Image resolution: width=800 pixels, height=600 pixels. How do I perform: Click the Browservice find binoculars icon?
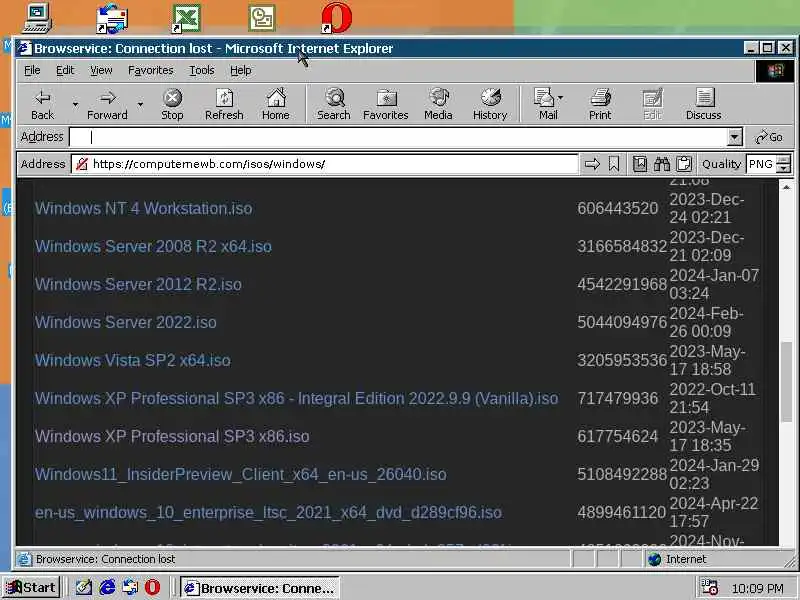point(662,164)
